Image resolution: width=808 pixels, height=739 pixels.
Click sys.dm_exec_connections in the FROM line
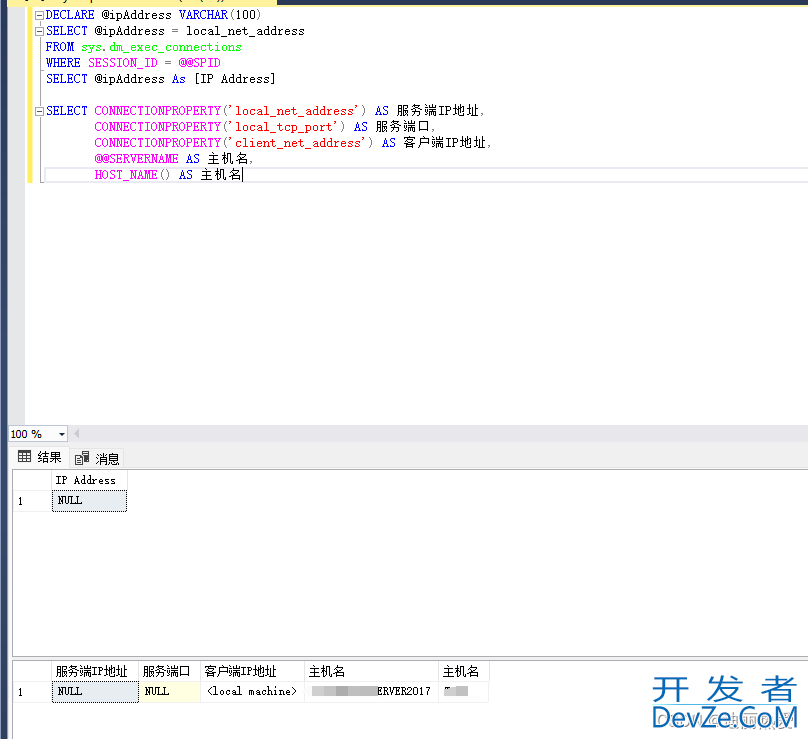point(161,47)
